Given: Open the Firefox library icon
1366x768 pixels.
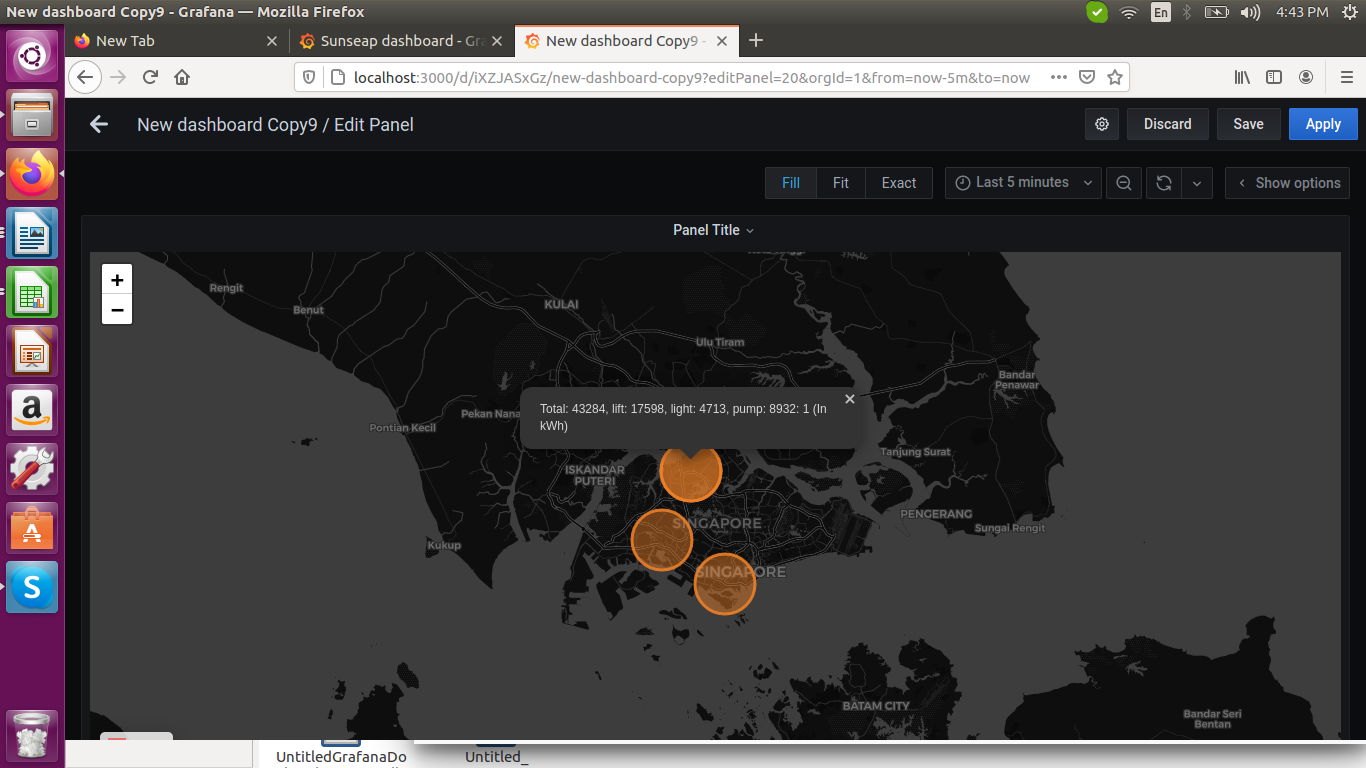Looking at the screenshot, I should click(1242, 76).
